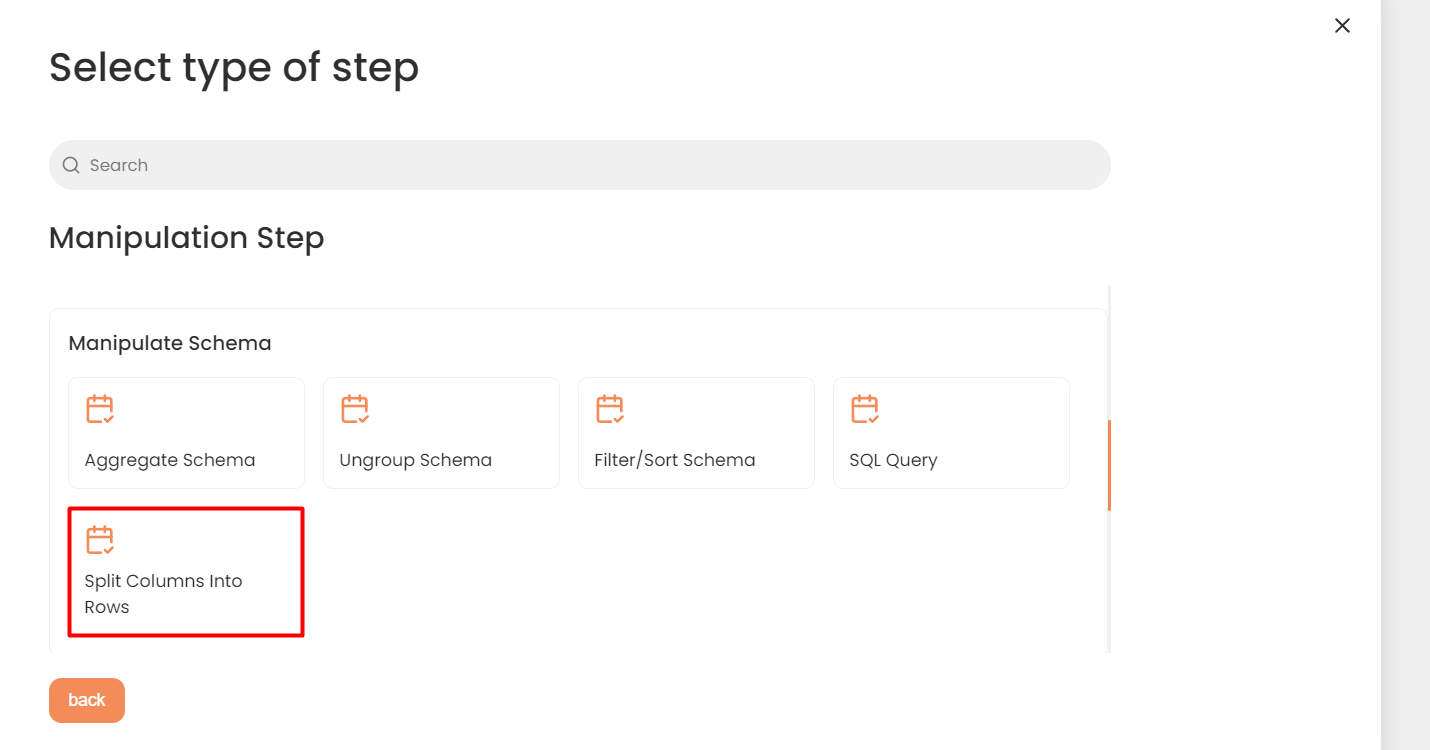The image size is (1430, 750).
Task: Focus the Search input field
Action: [x=580, y=165]
